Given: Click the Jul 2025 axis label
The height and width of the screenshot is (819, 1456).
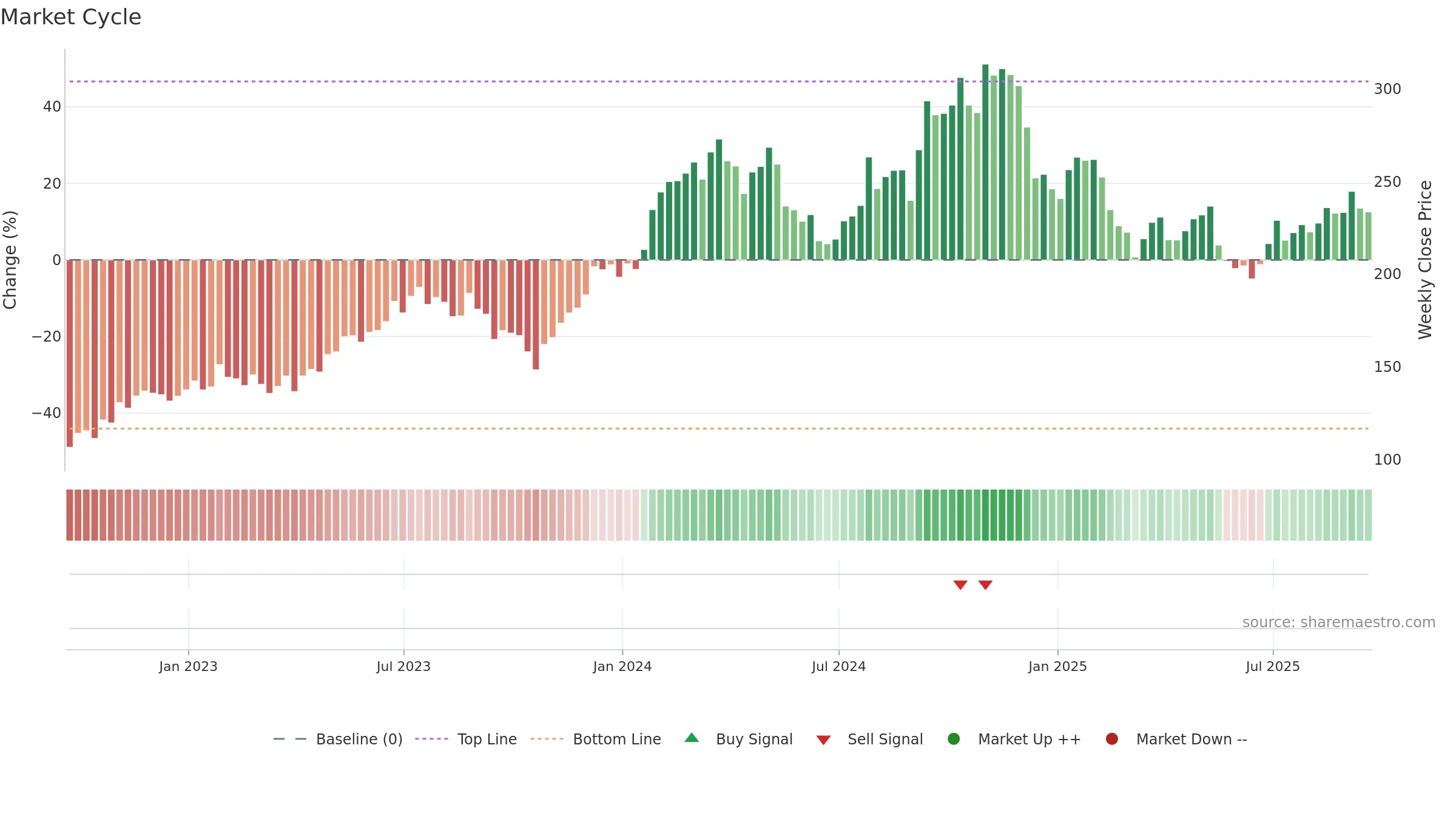Looking at the screenshot, I should (1273, 667).
